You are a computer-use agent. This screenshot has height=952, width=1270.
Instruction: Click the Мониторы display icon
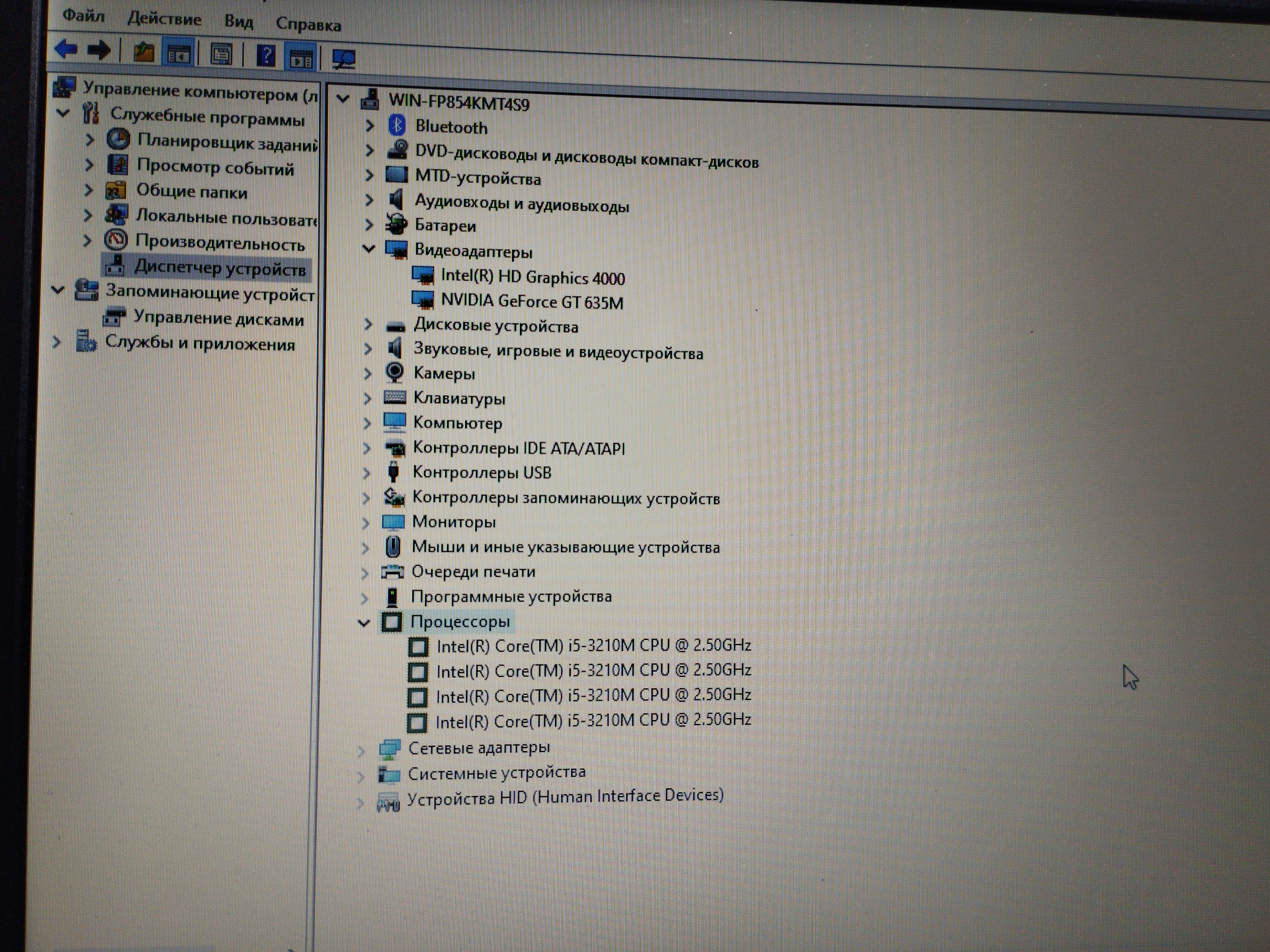(x=394, y=522)
